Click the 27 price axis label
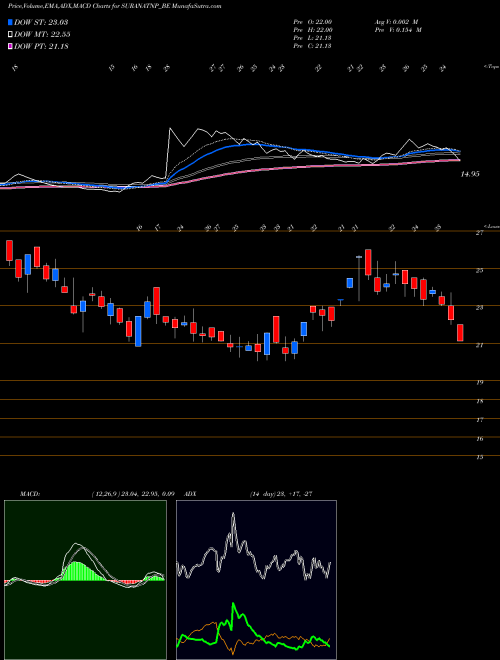The width and height of the screenshot is (500, 660). pos(479,233)
